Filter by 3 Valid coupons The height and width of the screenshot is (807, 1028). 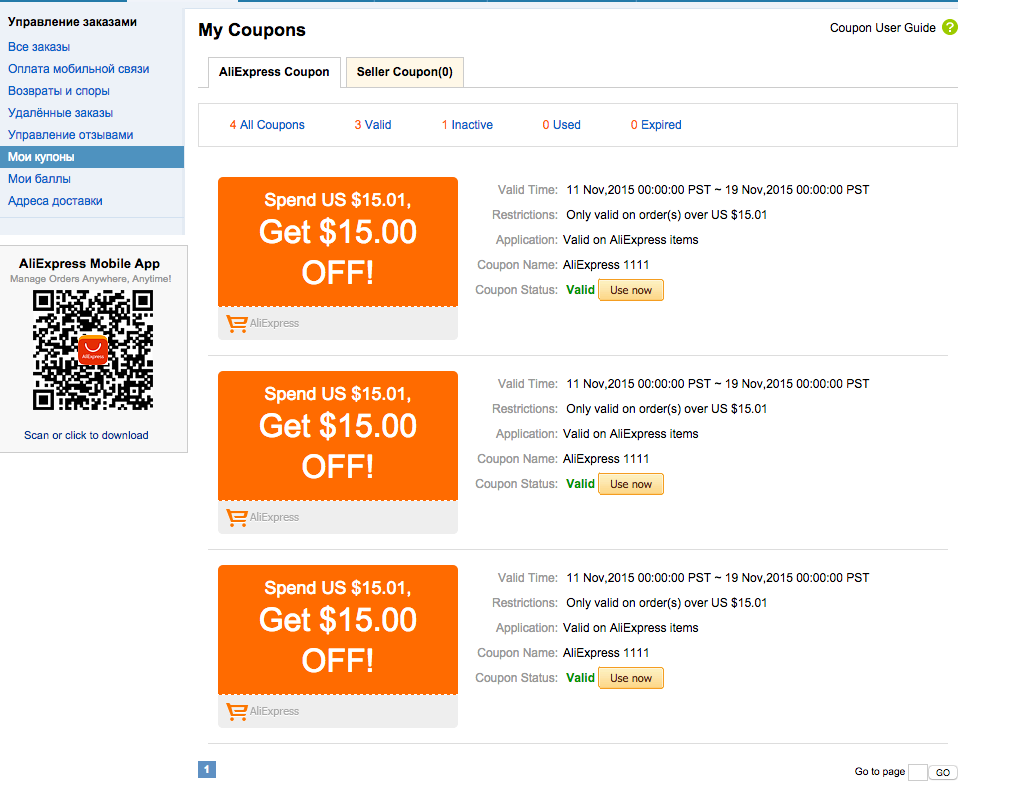[x=372, y=125]
